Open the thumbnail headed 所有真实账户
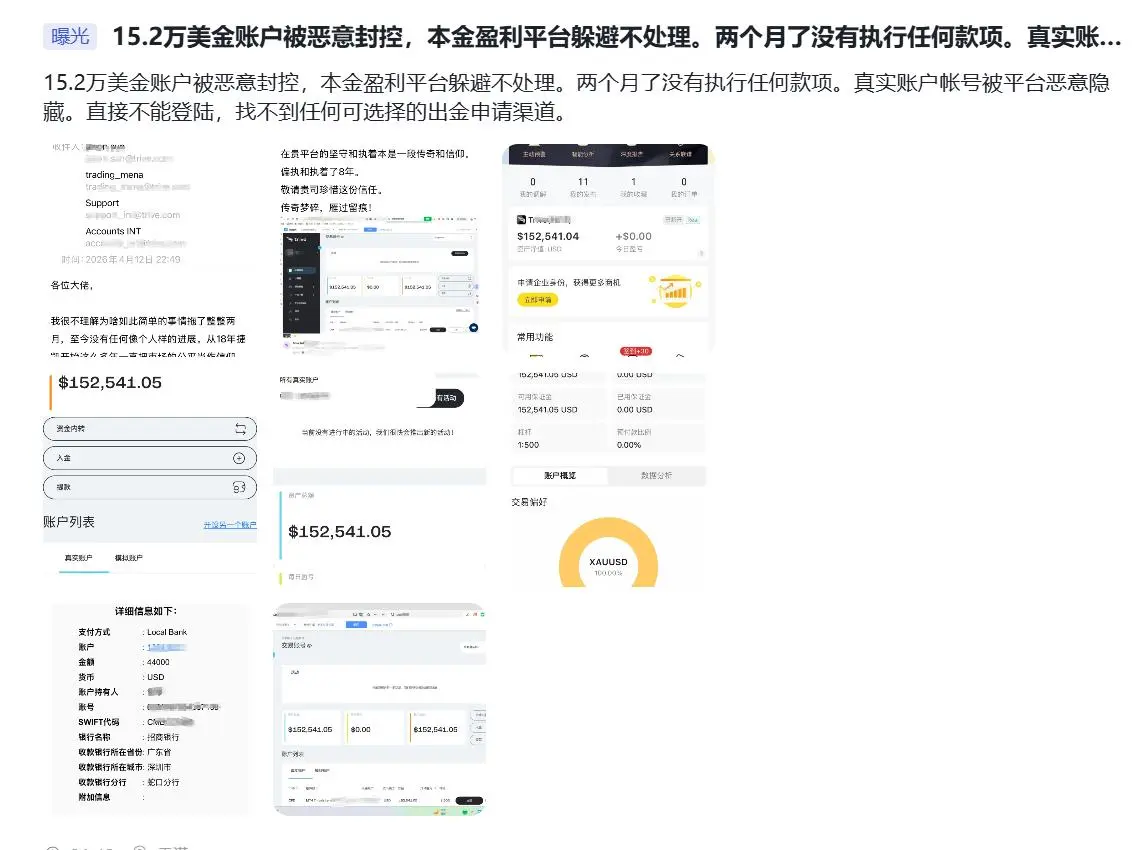This screenshot has width=1146, height=850. (379, 480)
